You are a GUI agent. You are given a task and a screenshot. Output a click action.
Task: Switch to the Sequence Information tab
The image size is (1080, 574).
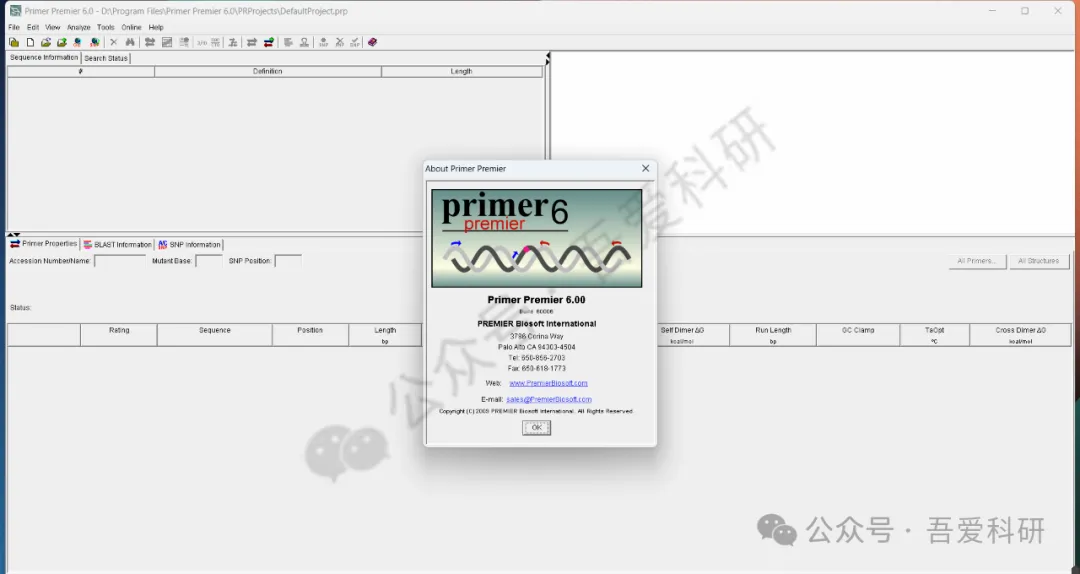44,58
